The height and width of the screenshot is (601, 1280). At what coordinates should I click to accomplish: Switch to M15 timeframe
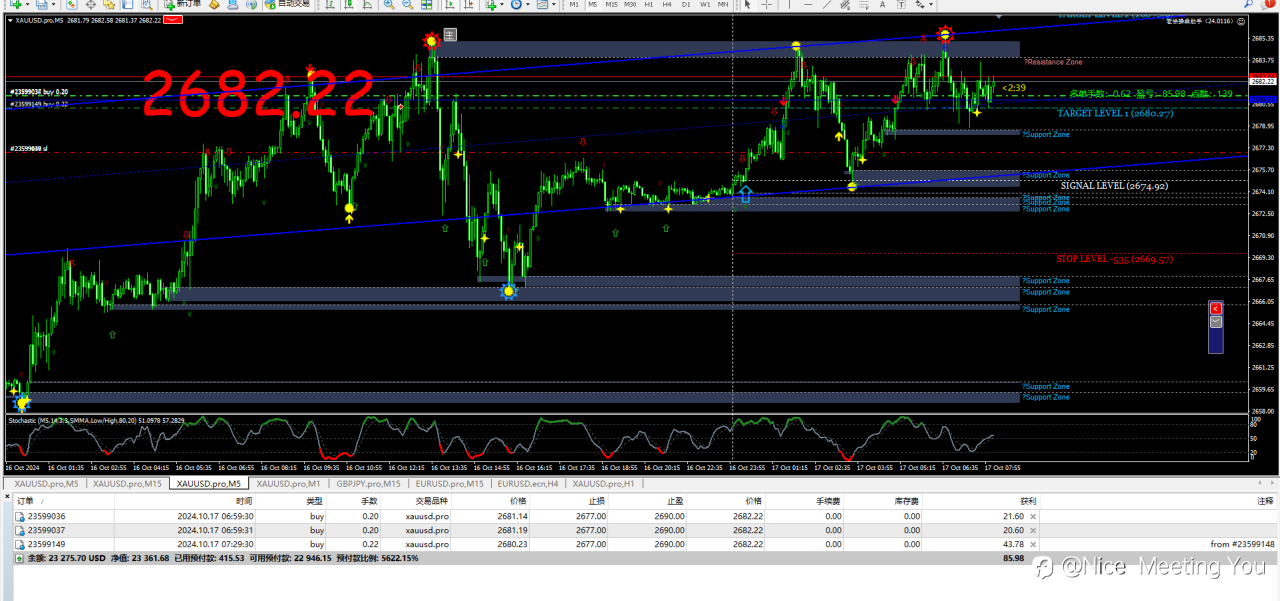(x=611, y=5)
